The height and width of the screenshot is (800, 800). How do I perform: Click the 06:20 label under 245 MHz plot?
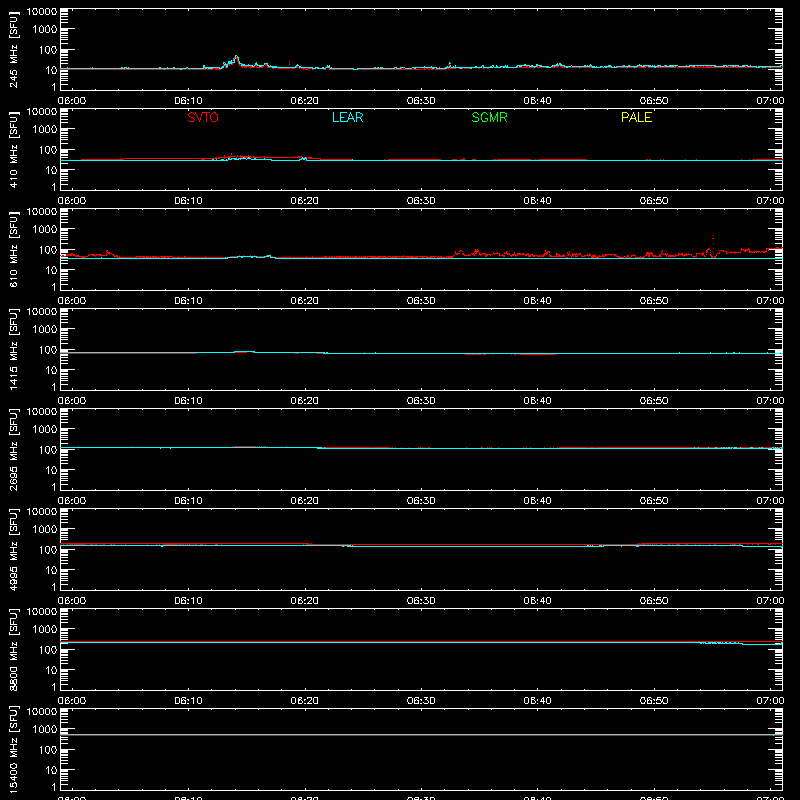coord(305,101)
